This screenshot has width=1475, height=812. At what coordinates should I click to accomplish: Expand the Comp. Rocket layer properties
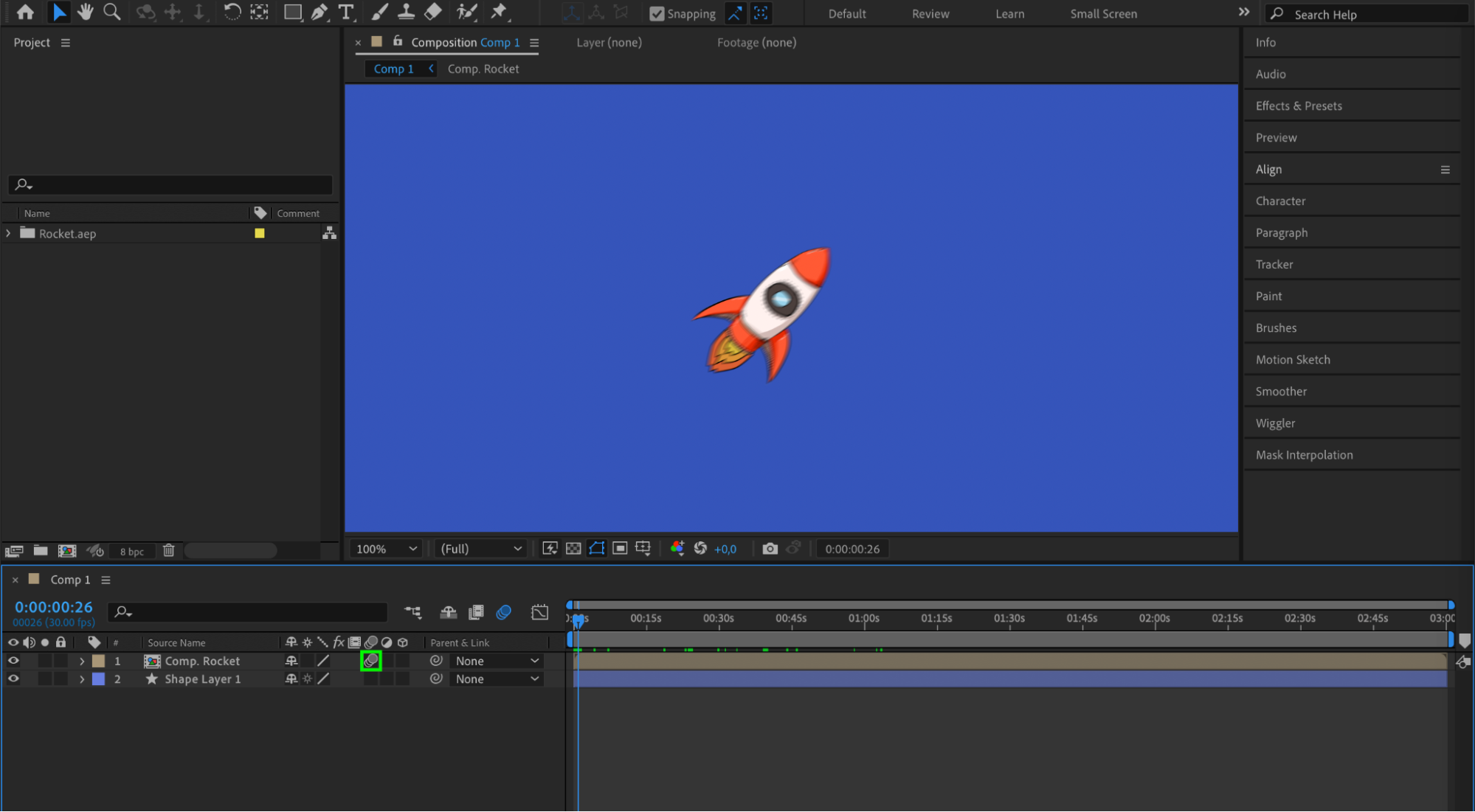pyautogui.click(x=82, y=662)
